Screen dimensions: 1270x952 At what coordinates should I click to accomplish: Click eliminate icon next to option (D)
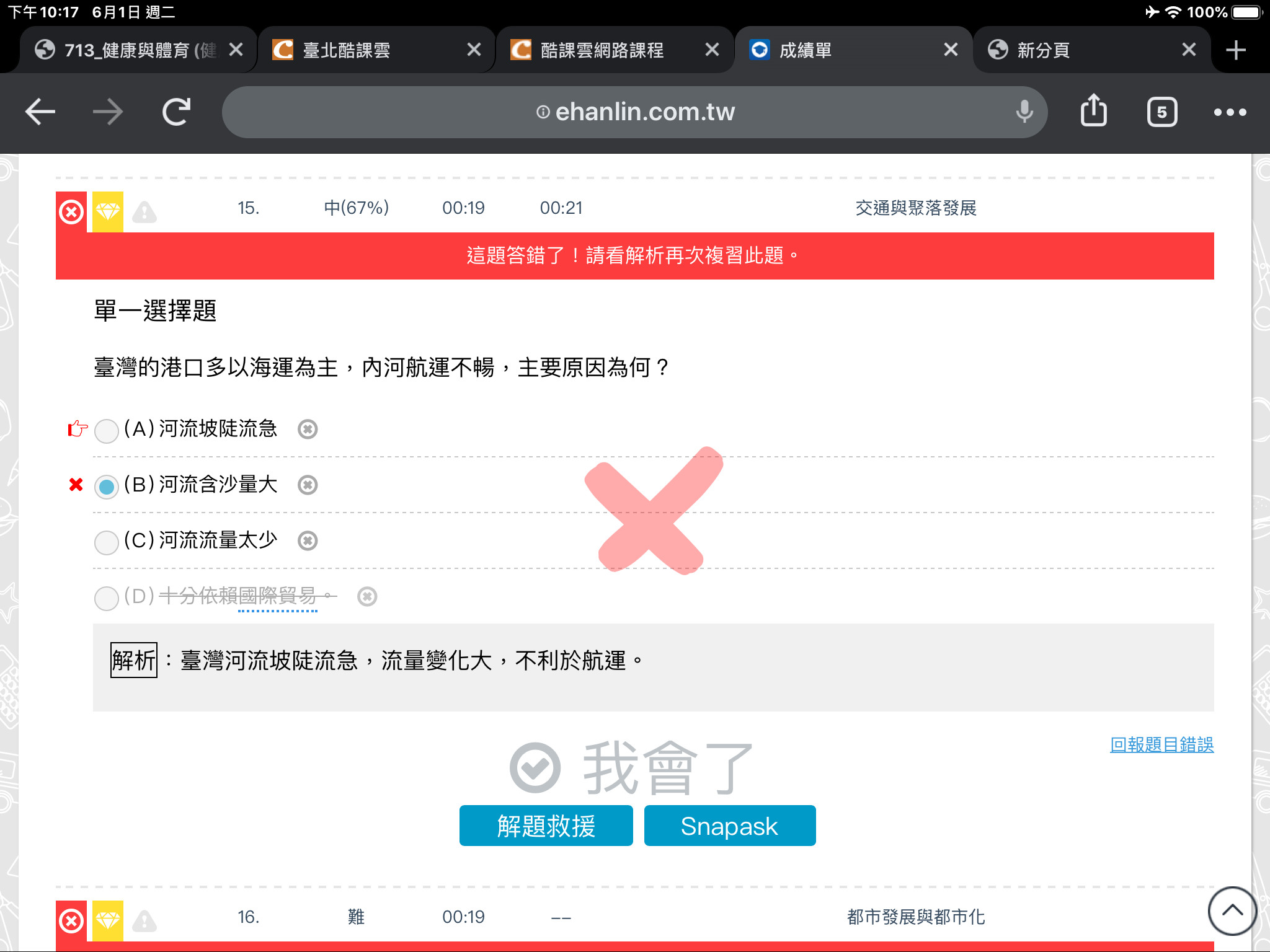click(367, 596)
